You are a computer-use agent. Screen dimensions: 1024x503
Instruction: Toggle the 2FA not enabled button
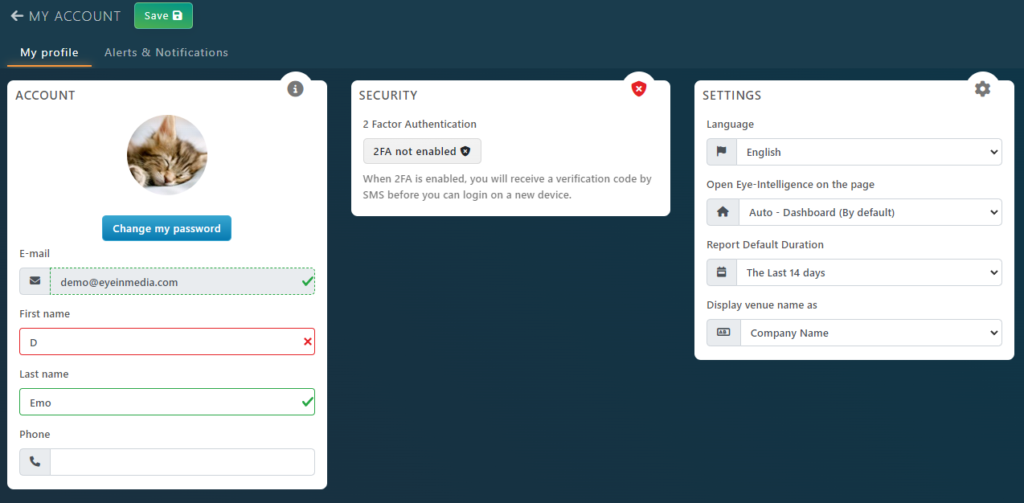[422, 151]
